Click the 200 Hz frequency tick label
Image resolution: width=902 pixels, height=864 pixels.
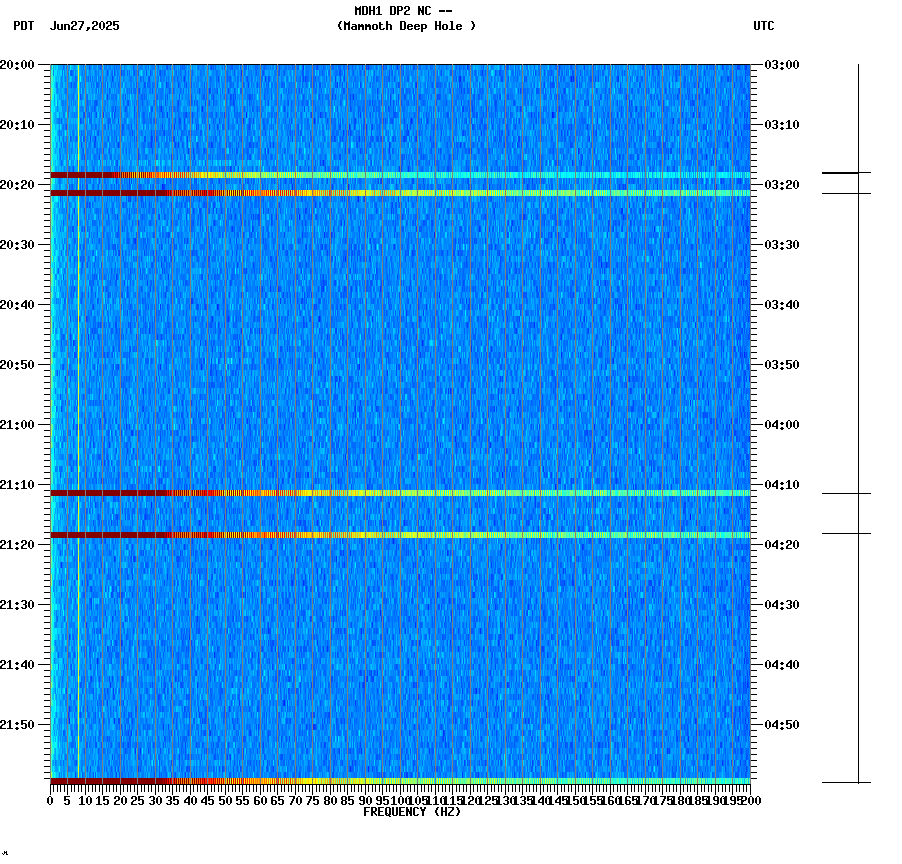pyautogui.click(x=749, y=800)
